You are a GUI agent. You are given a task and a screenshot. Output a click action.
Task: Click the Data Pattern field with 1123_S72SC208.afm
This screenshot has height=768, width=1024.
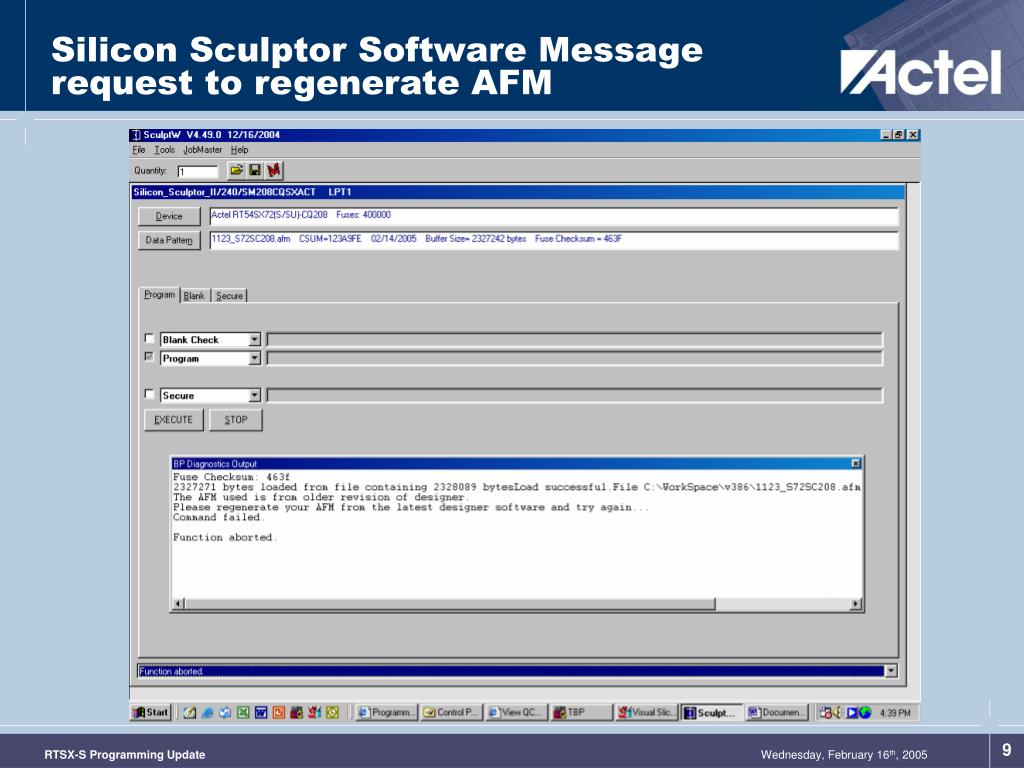(x=554, y=240)
